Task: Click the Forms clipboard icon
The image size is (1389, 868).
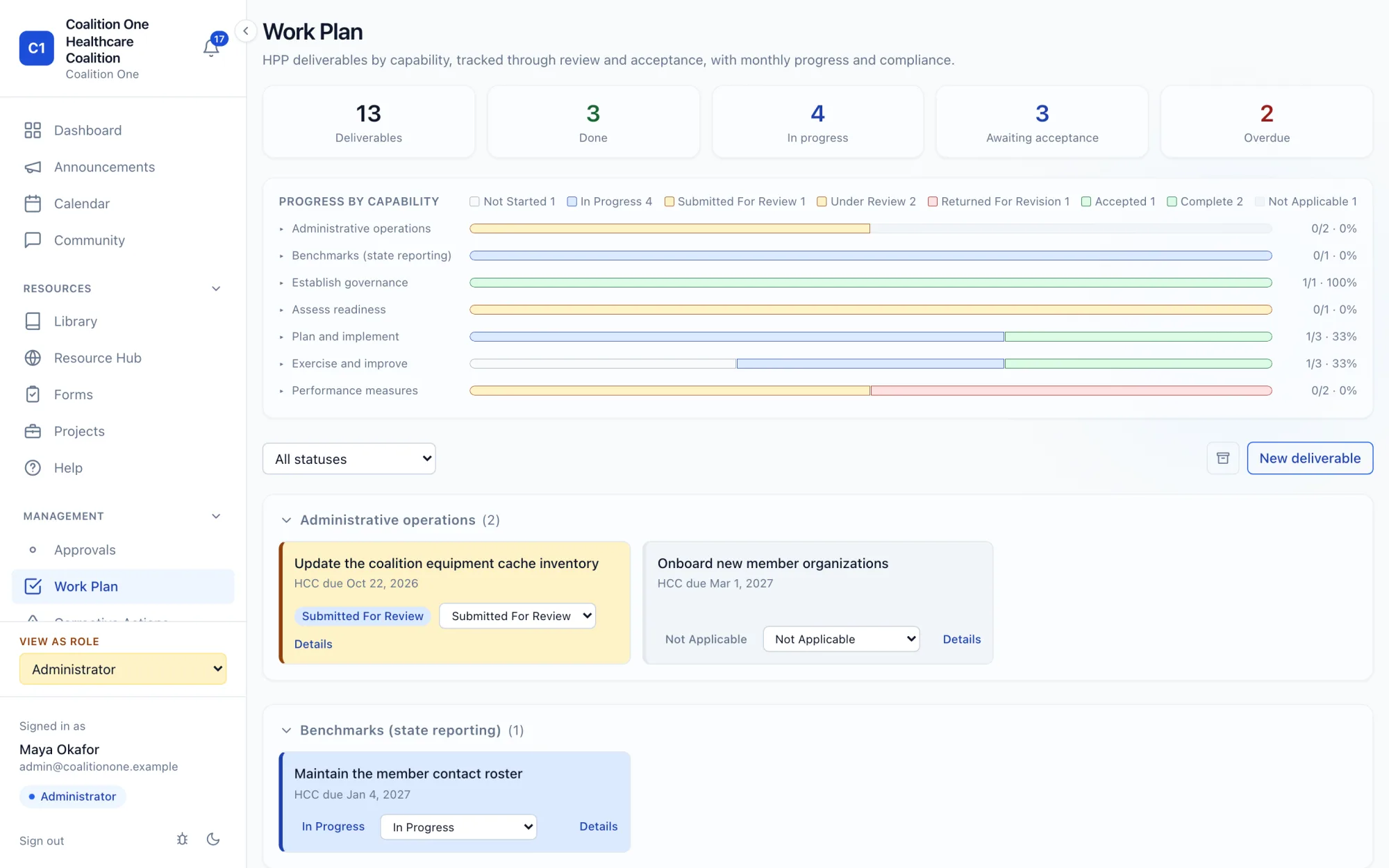Action: pyautogui.click(x=33, y=394)
